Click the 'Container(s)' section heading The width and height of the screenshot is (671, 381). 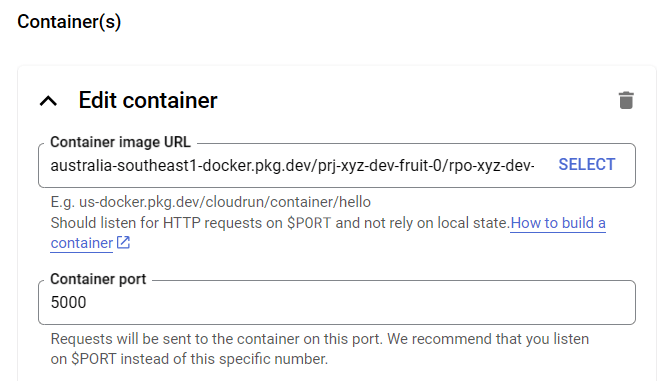click(x=69, y=21)
